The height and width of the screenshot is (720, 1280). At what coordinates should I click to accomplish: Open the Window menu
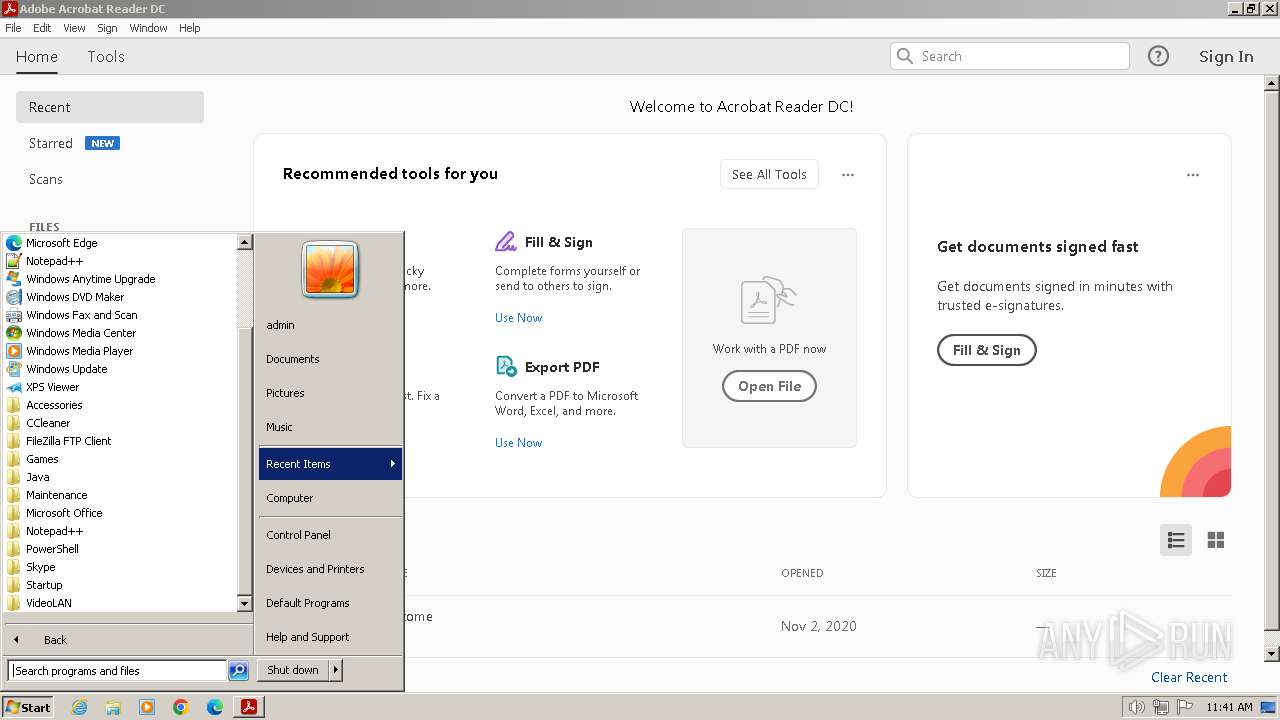point(148,28)
